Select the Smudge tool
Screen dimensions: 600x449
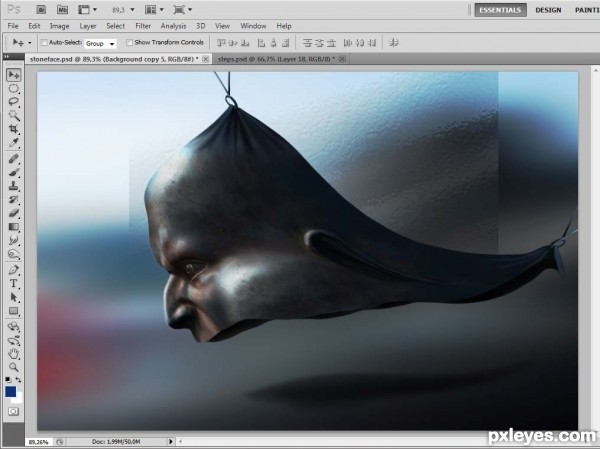(x=14, y=240)
